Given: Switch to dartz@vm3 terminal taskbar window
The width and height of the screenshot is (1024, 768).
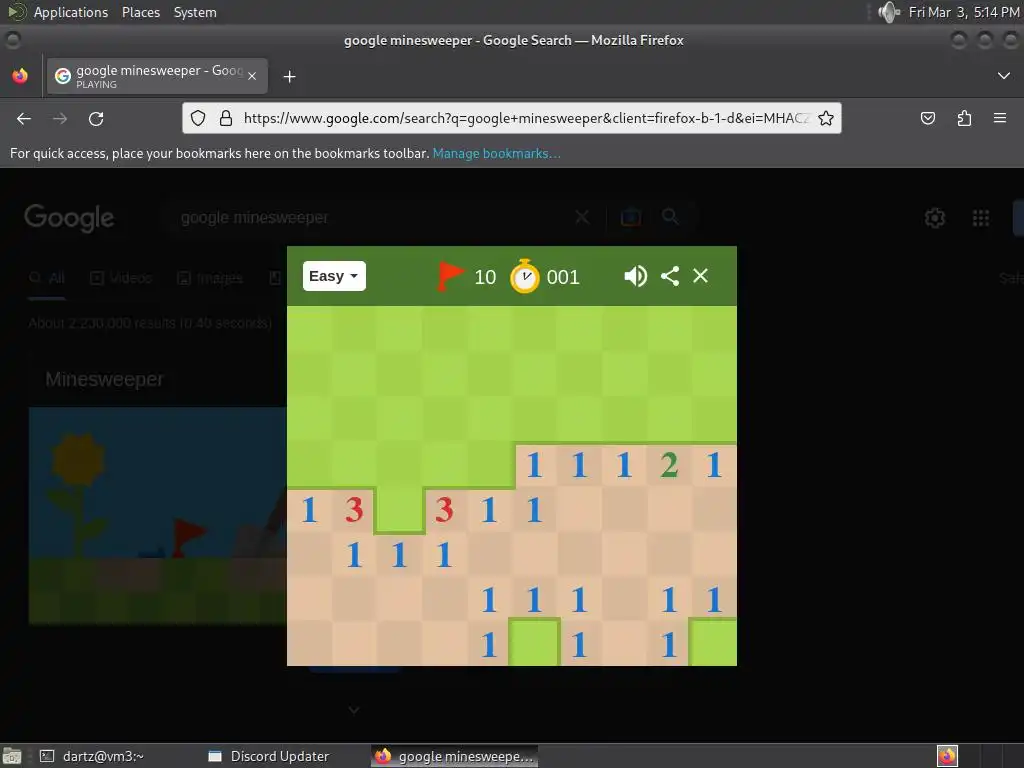Looking at the screenshot, I should click(x=92, y=756).
